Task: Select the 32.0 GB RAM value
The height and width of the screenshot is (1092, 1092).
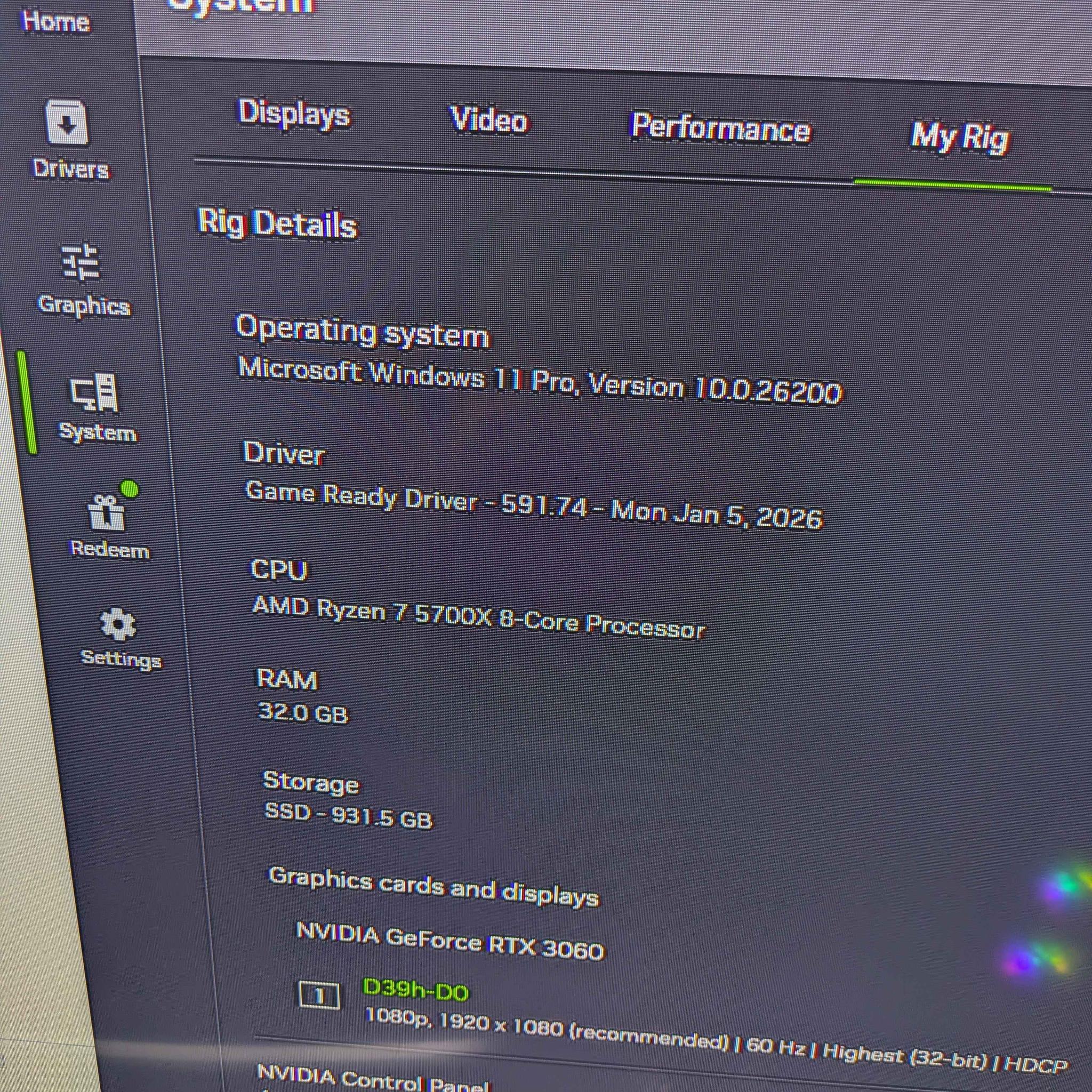Action: (x=303, y=713)
